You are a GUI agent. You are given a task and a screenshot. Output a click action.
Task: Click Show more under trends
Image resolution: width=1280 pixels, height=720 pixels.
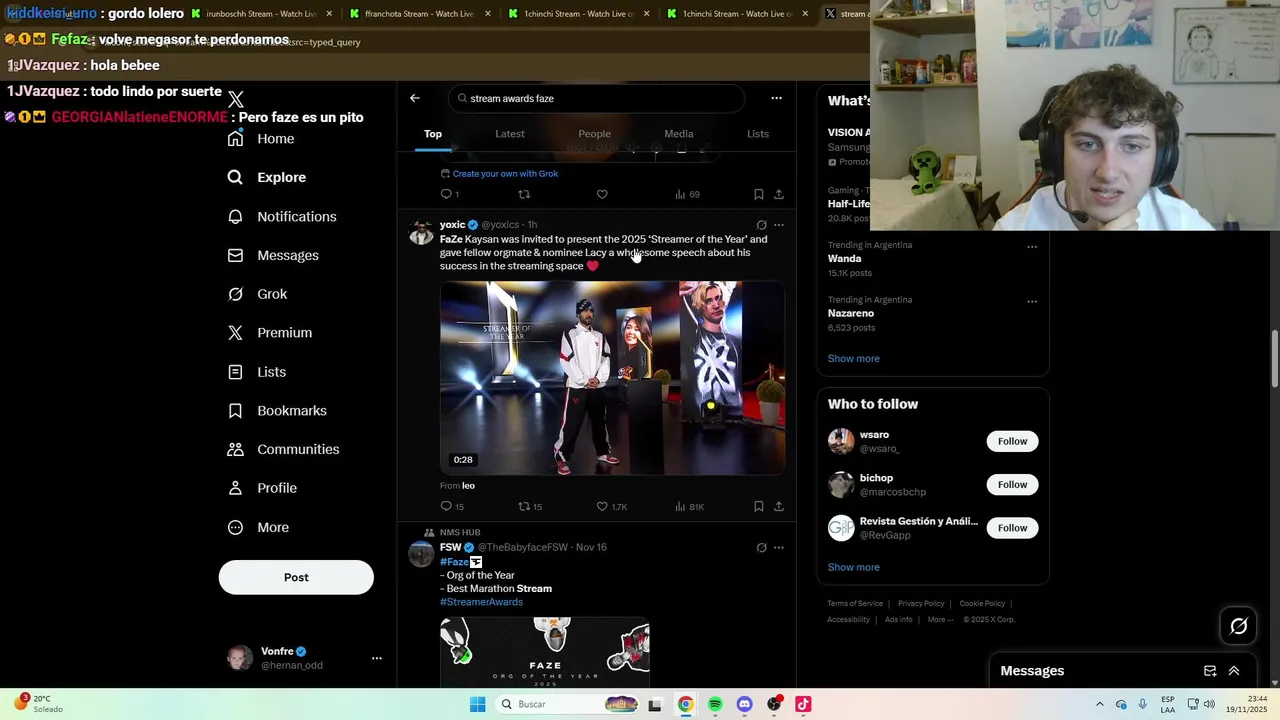tap(853, 359)
